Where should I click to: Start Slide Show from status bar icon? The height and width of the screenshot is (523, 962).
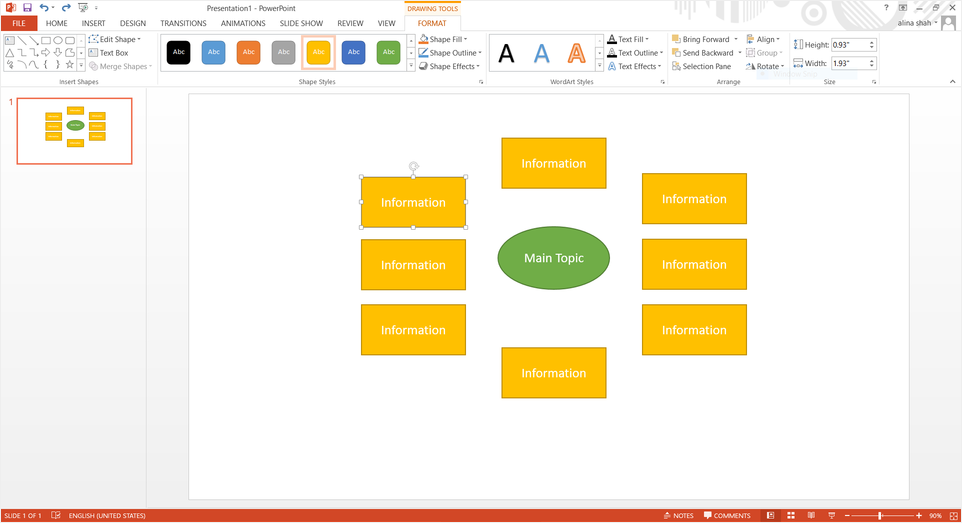pos(829,516)
